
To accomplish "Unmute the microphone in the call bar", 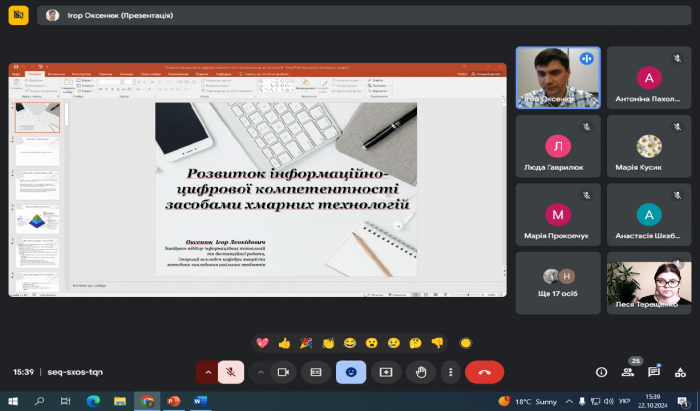I will pos(231,371).
